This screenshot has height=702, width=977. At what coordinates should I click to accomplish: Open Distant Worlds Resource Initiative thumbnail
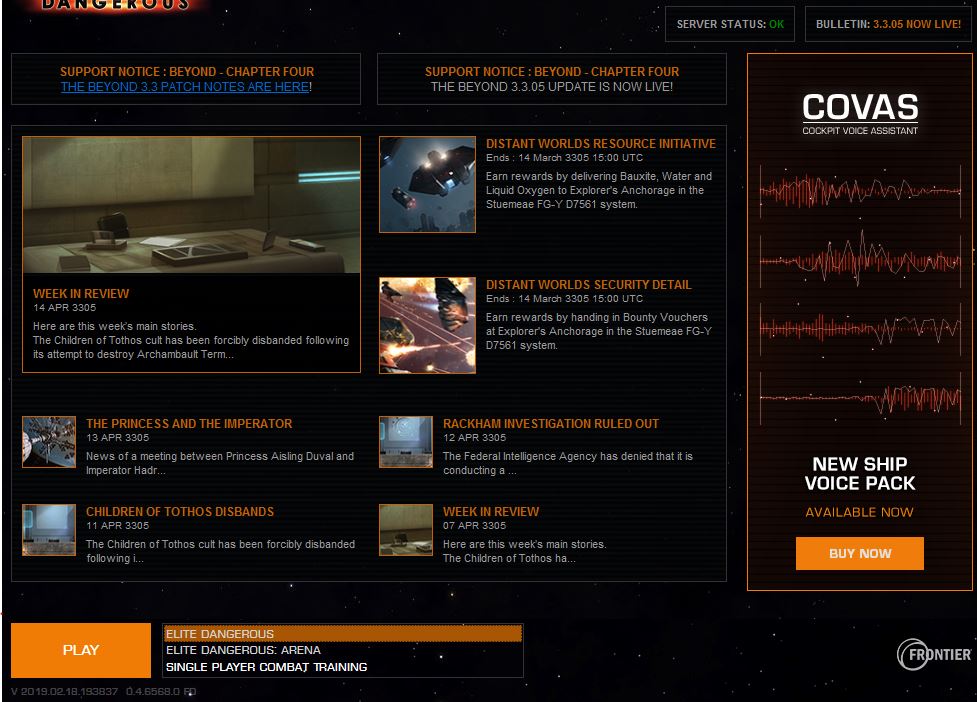click(427, 184)
